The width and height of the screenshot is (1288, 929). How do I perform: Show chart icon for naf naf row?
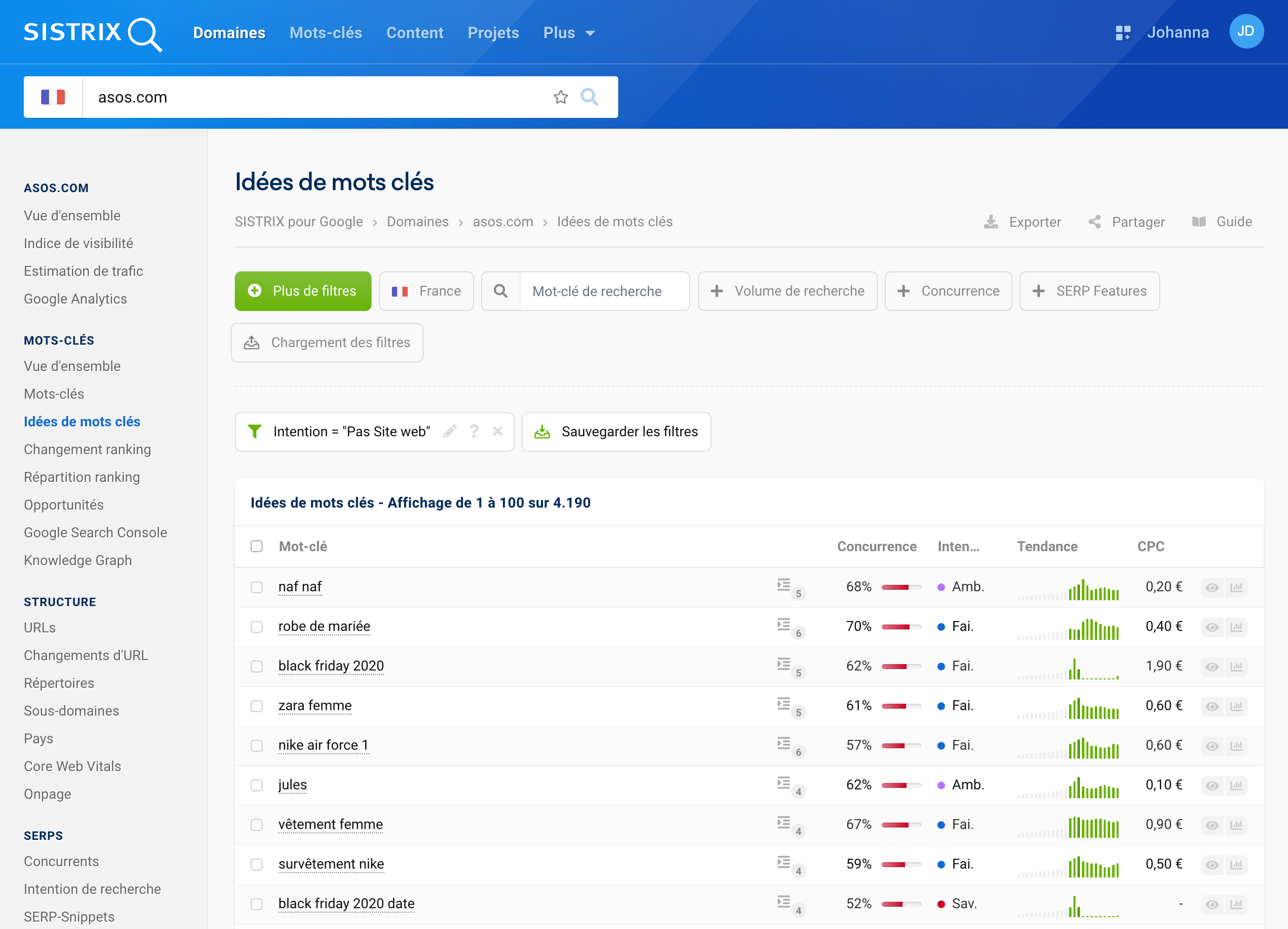(x=1236, y=587)
